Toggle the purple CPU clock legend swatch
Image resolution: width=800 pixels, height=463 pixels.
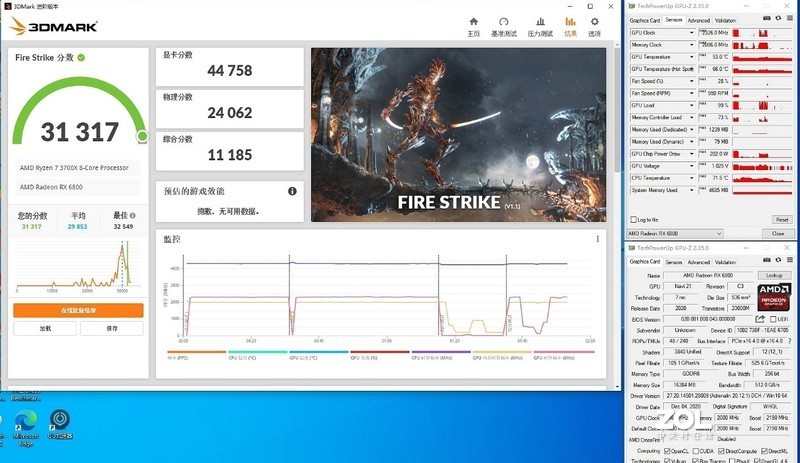[x=441, y=352]
